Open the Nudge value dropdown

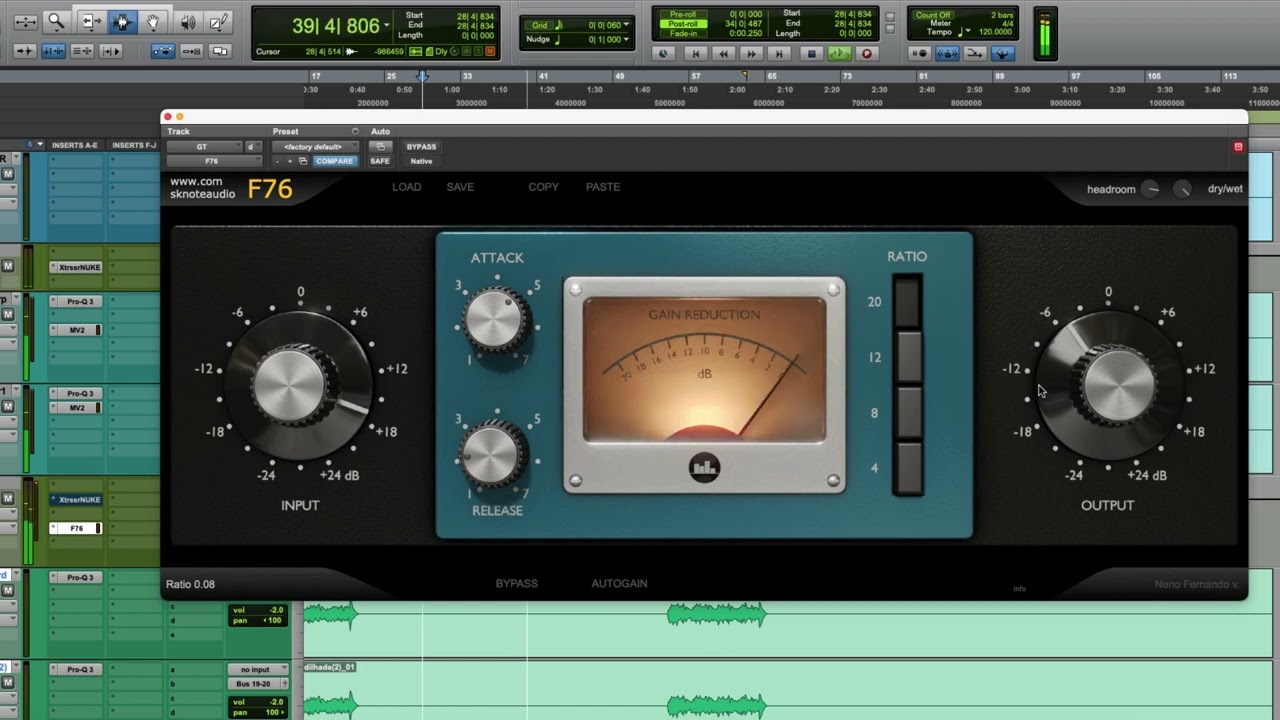coord(627,39)
